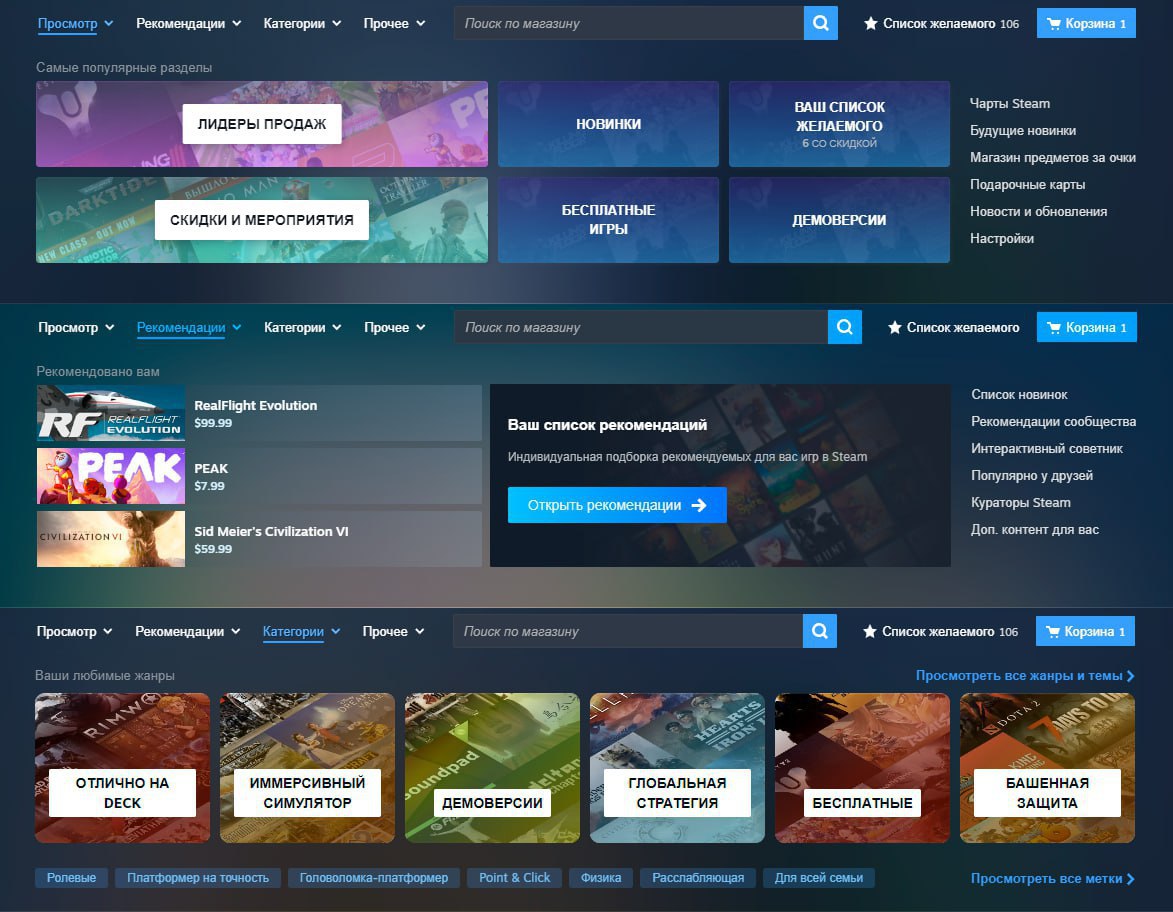The image size is (1173, 912).
Task: Expand the highlighted 'Просмотр' menu
Action: [76, 23]
